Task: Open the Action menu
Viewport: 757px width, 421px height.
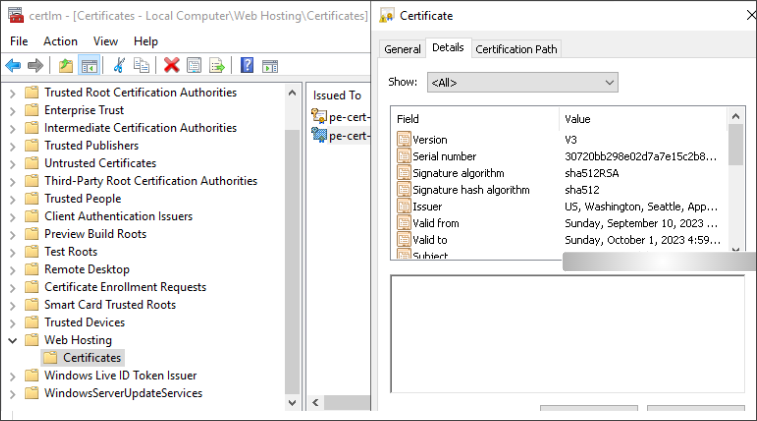Action: 60,41
